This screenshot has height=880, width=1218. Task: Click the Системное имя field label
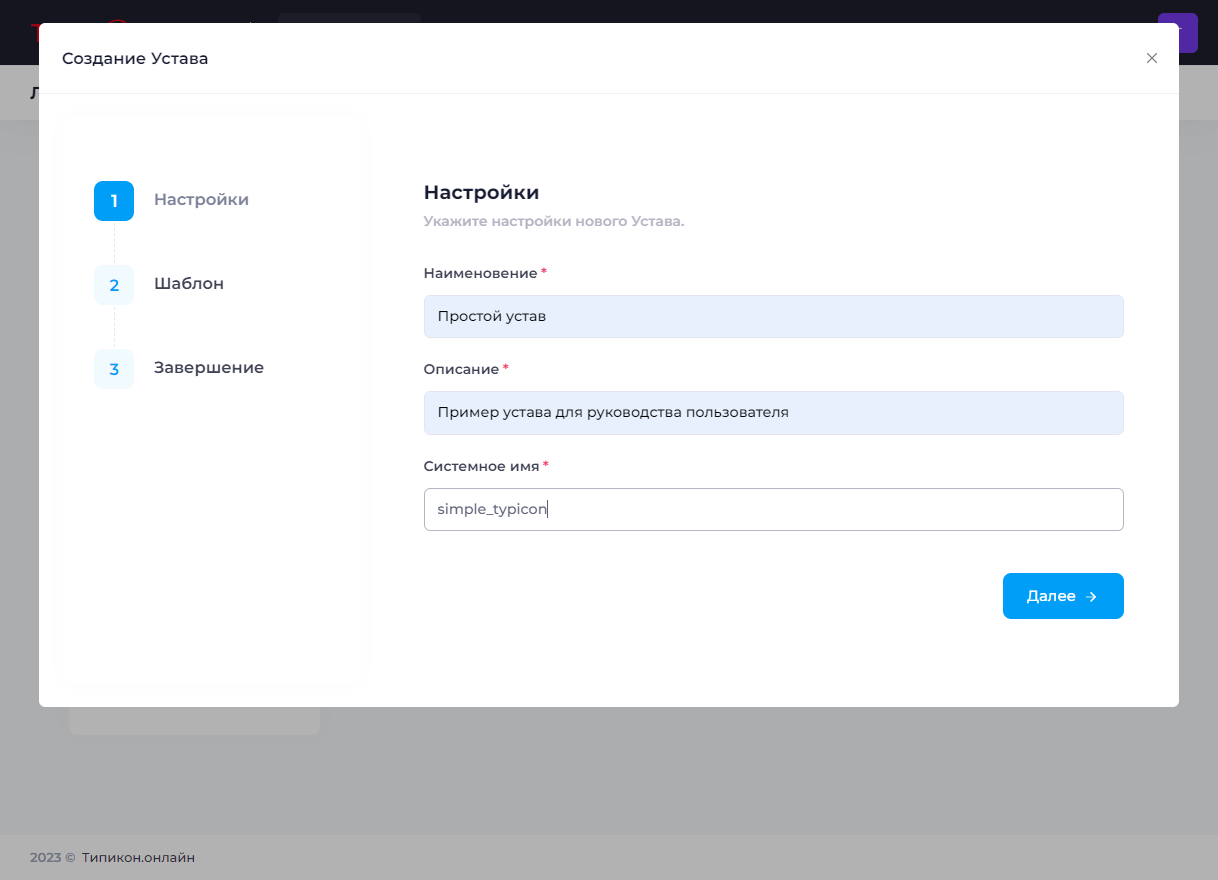click(481, 466)
